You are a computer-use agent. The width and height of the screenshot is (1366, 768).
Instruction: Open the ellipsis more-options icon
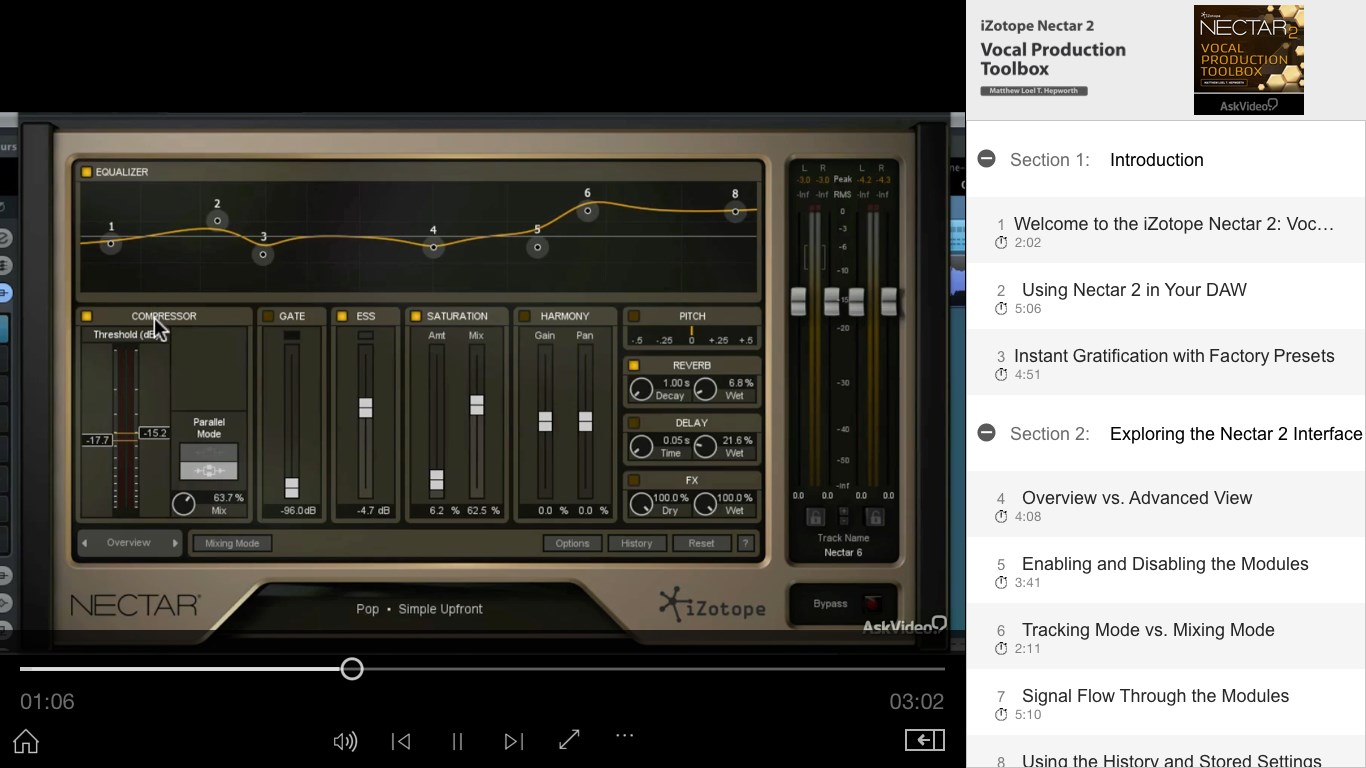pos(624,738)
